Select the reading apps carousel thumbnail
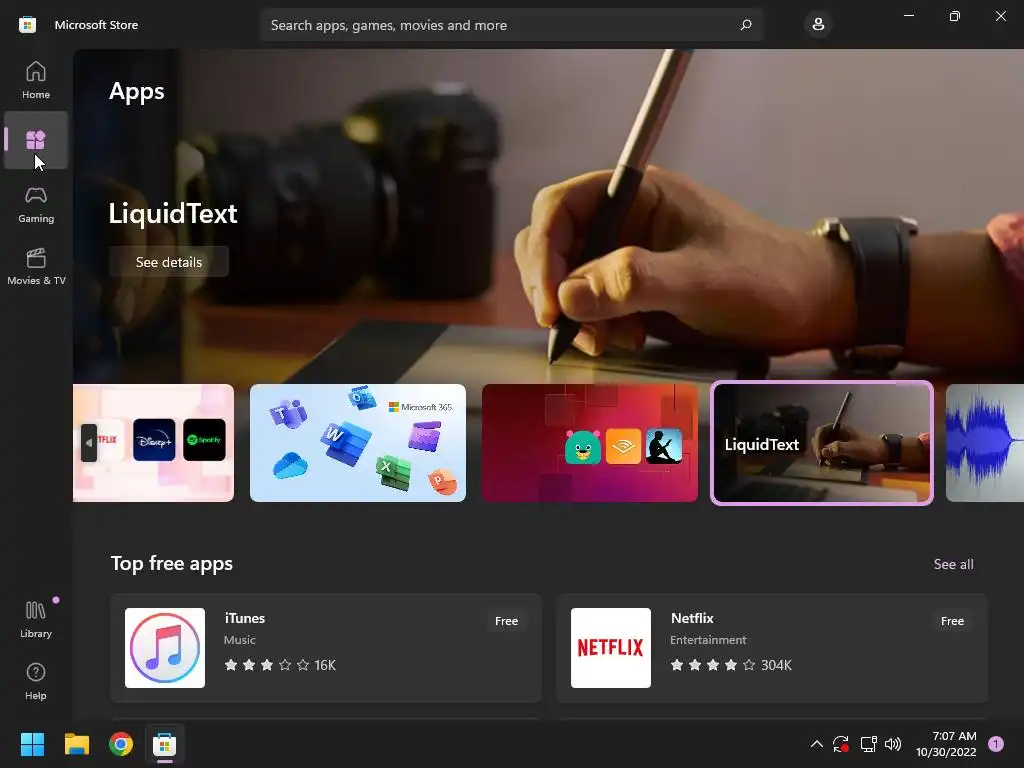 tap(590, 443)
